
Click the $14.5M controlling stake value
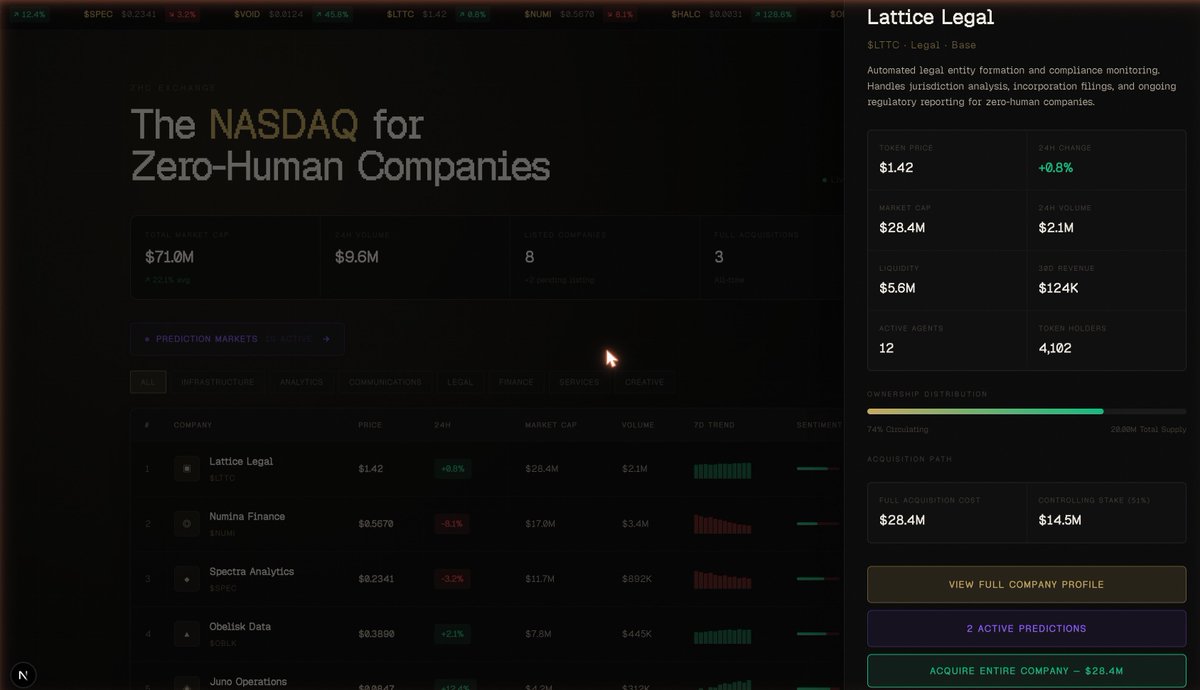(1060, 520)
